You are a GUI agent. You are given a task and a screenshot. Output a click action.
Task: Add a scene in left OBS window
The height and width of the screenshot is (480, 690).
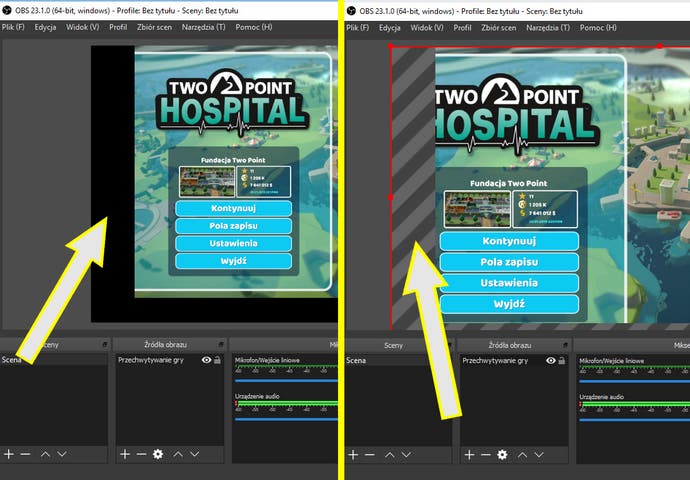point(9,454)
